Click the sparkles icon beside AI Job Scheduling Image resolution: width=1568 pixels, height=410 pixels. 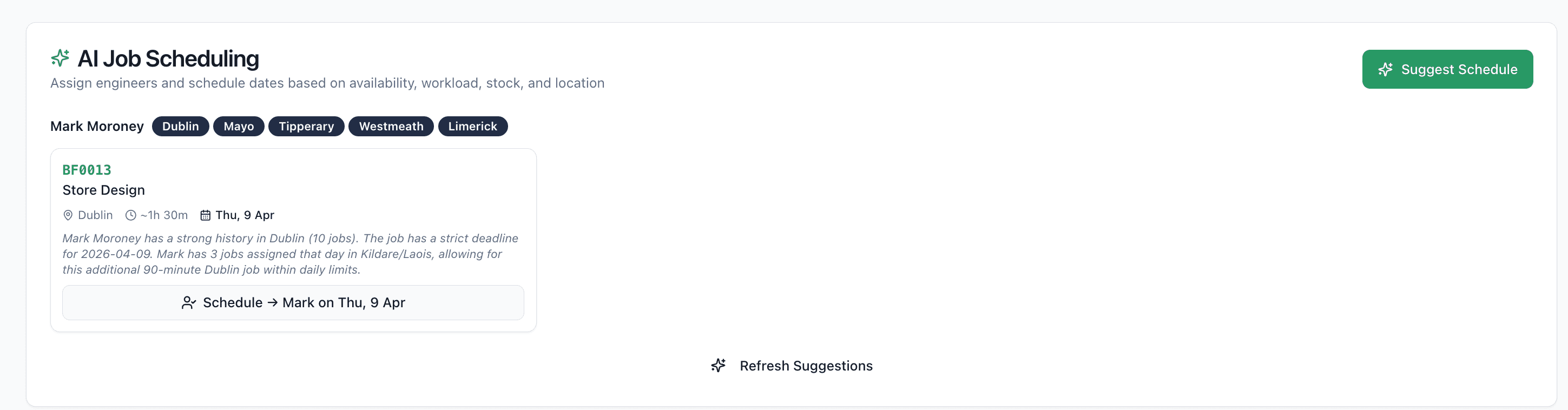[x=60, y=58]
